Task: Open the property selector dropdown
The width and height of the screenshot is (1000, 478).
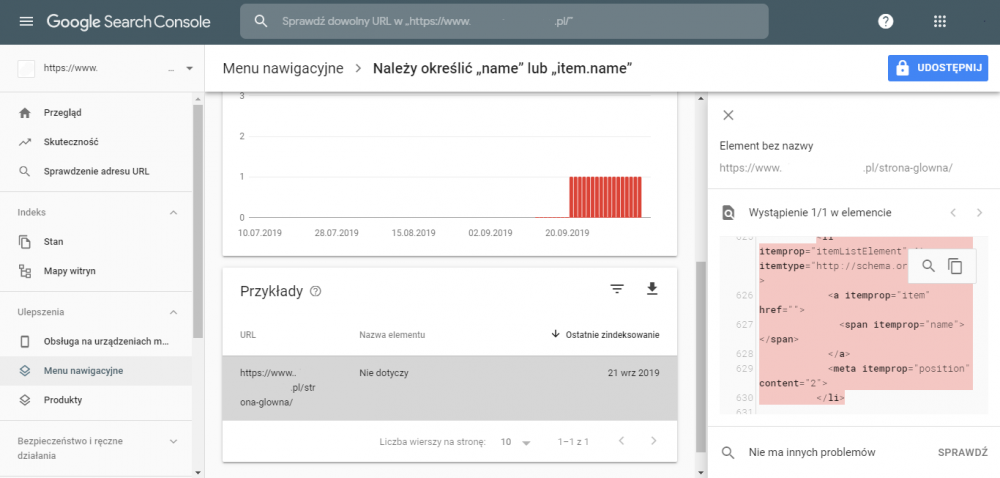Action: [x=189, y=69]
